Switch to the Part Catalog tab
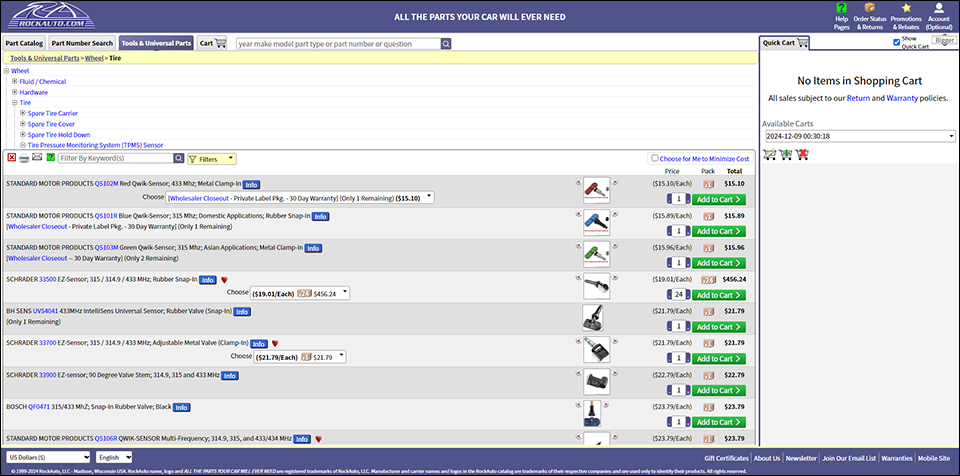The width and height of the screenshot is (960, 476). pyautogui.click(x=24, y=43)
